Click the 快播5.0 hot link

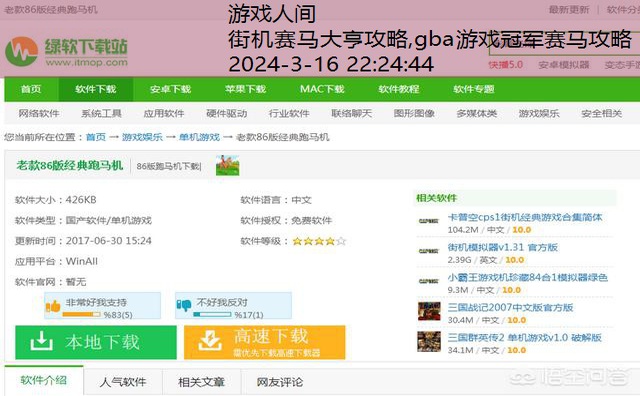[506, 65]
